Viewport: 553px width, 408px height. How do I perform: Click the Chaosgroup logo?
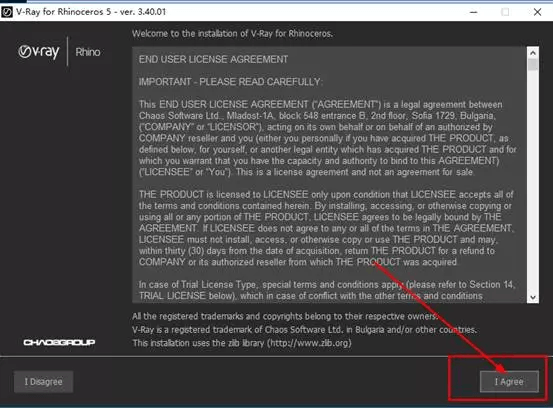[x=59, y=342]
